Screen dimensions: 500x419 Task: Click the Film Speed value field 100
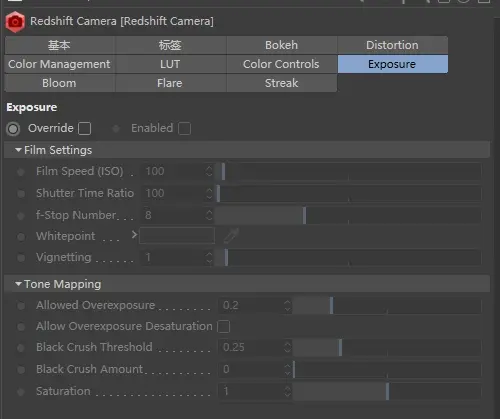[x=173, y=171]
